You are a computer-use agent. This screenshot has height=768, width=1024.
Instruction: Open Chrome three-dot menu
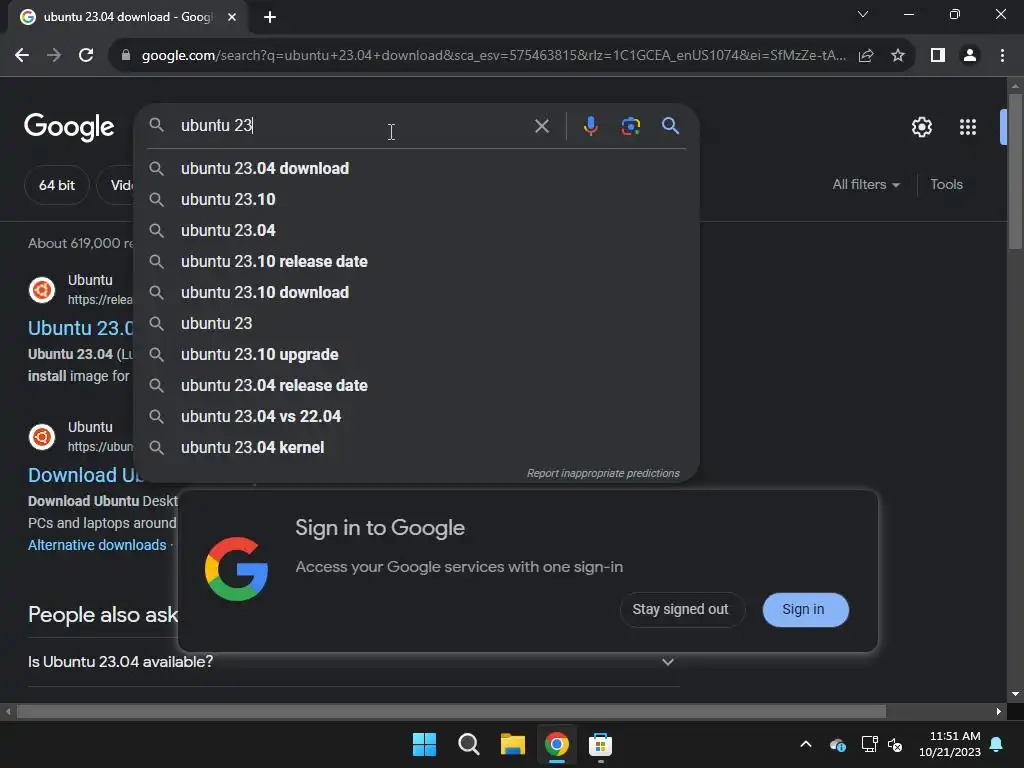[x=1002, y=56]
